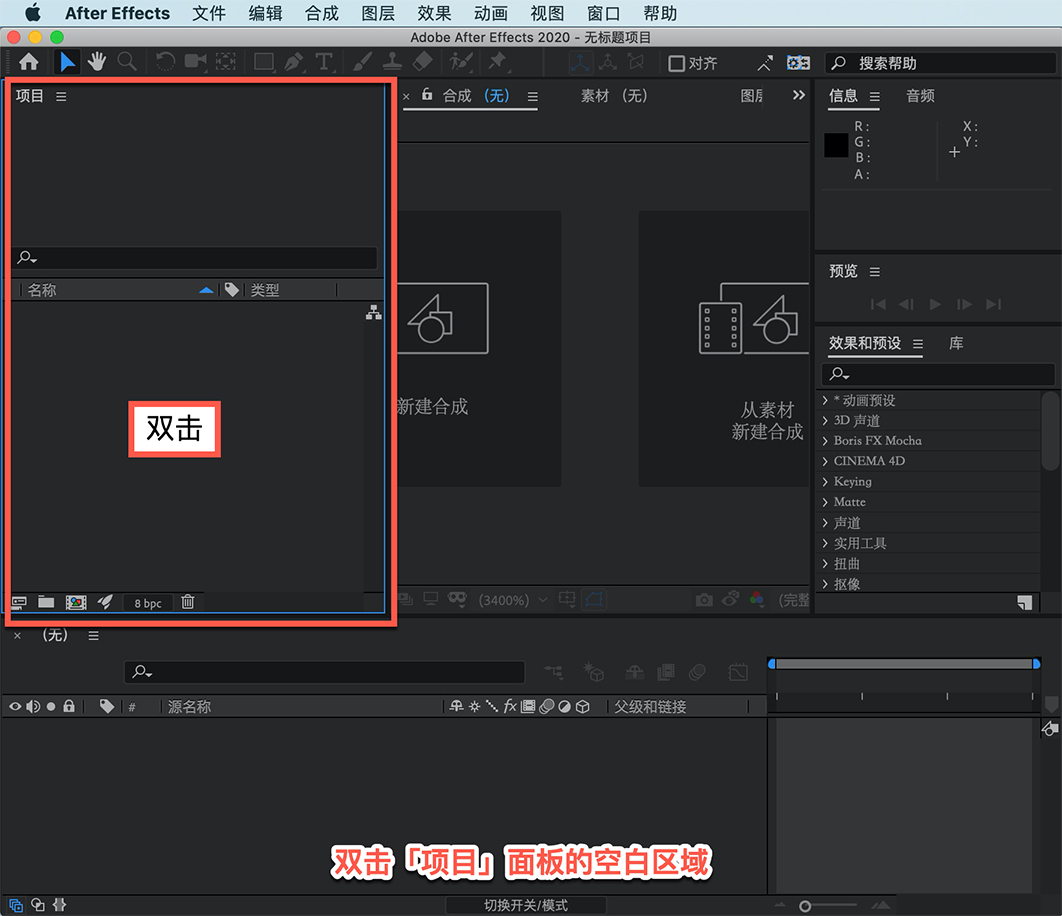Create a new folder in Project panel
Viewport: 1062px width, 916px height.
(x=46, y=602)
